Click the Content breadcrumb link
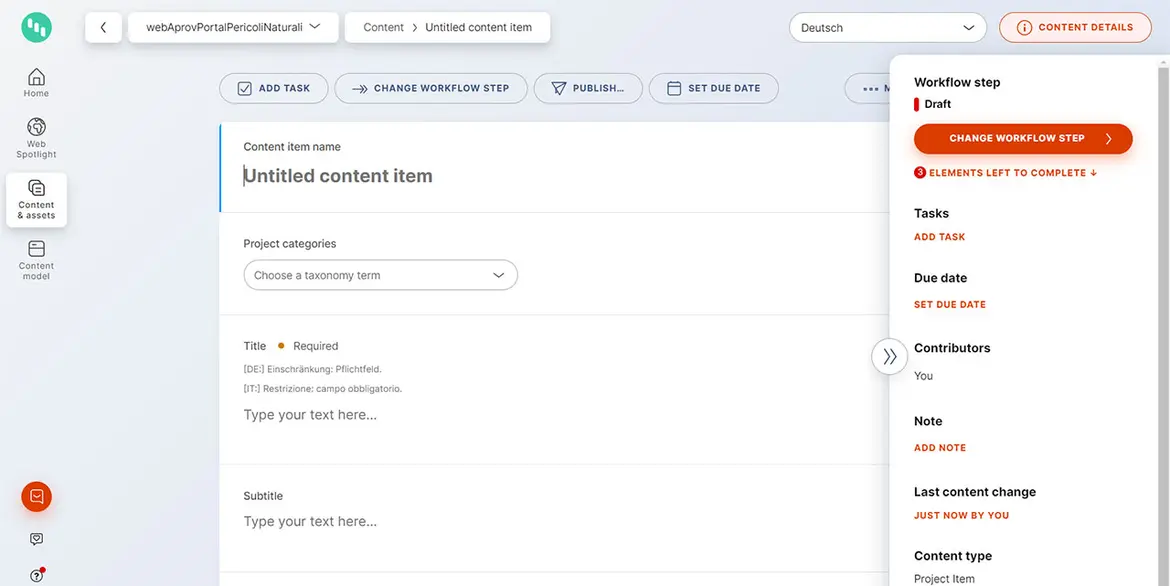This screenshot has width=1170, height=586. [384, 28]
